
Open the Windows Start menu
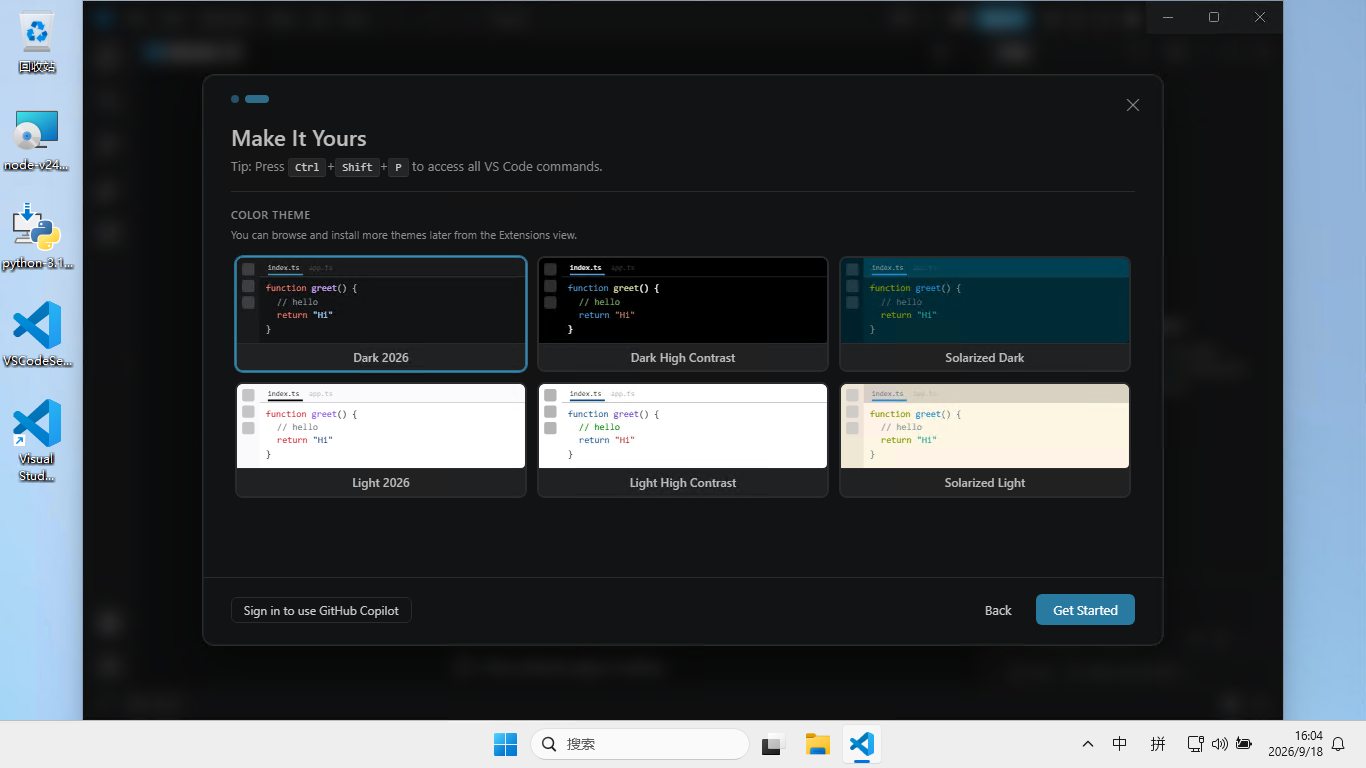coord(505,744)
